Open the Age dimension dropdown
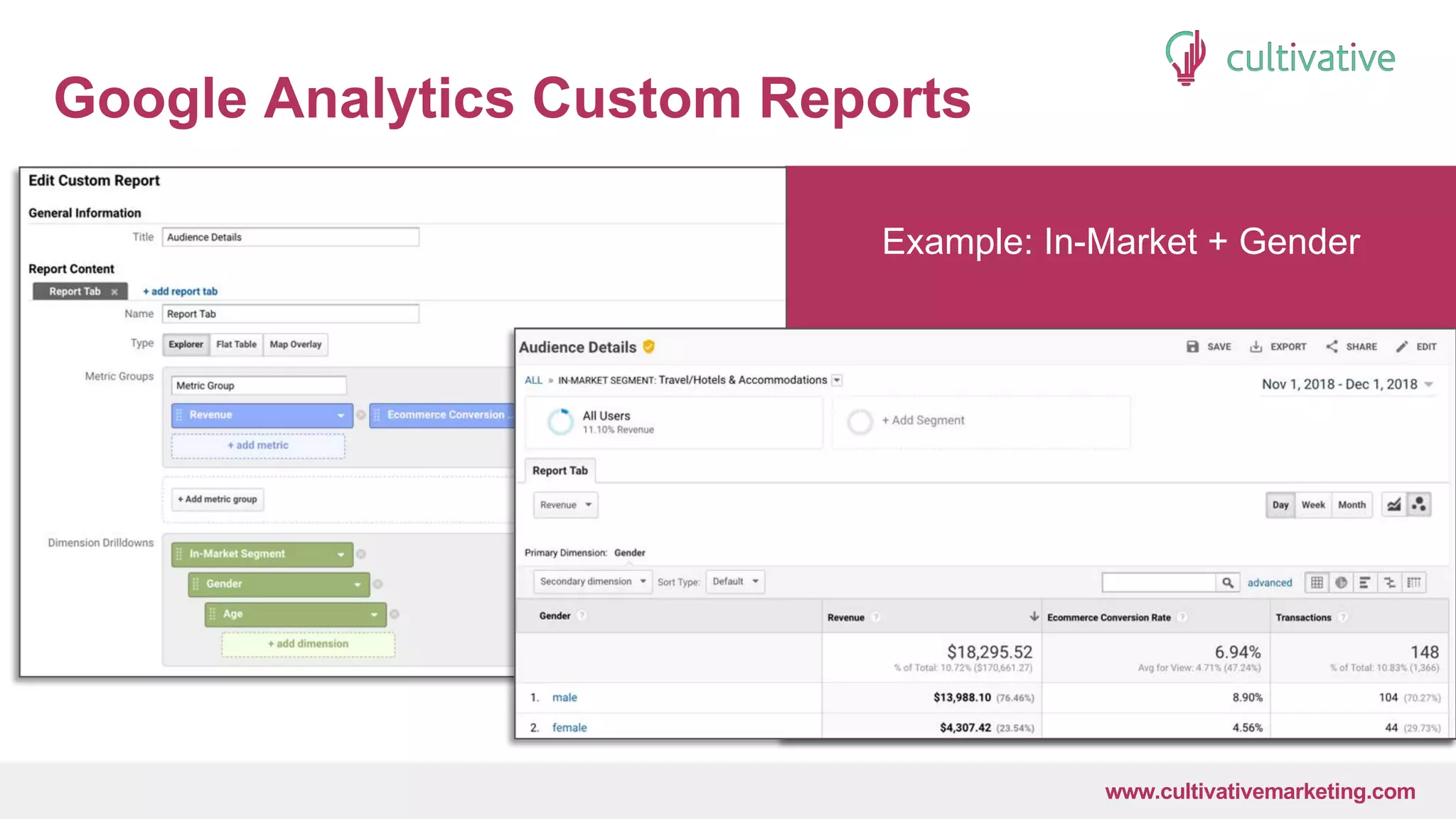The image size is (1456, 819). [x=375, y=614]
